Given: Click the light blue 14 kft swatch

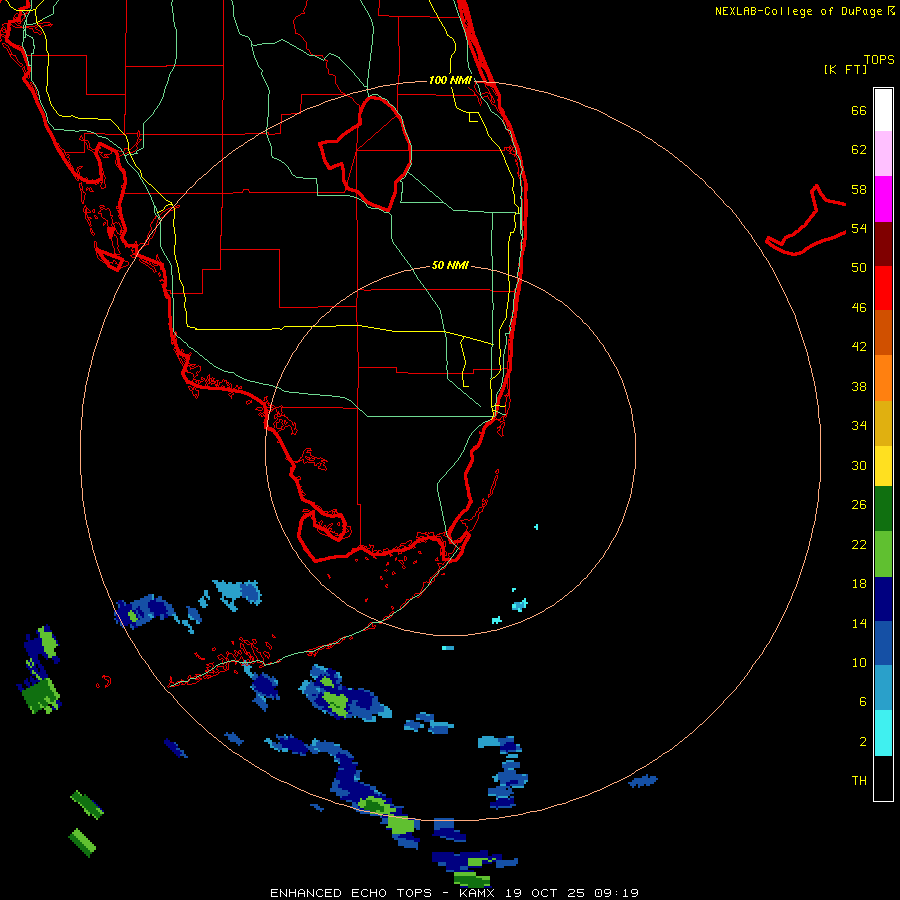Looking at the screenshot, I should point(883,688).
